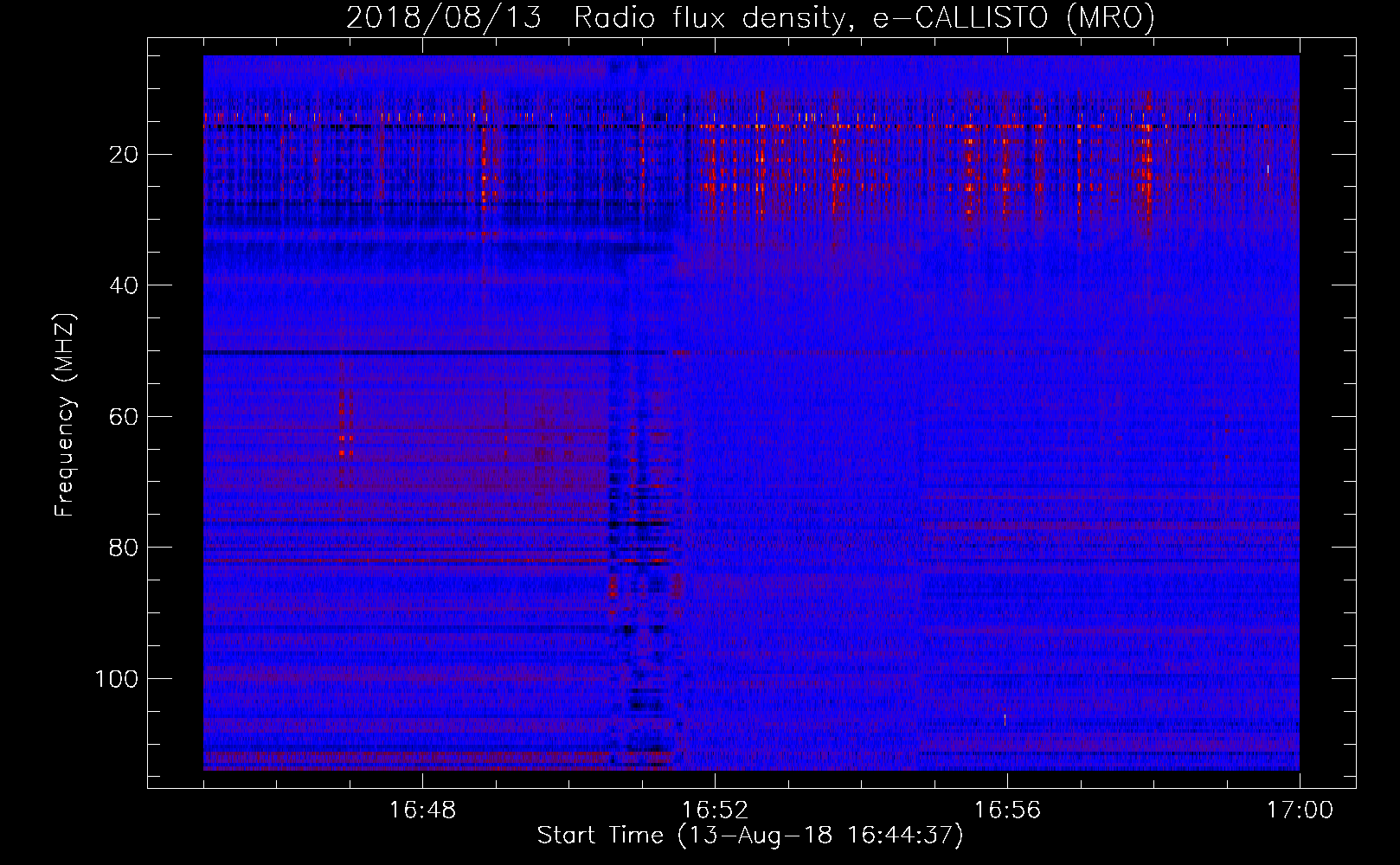The image size is (1400, 865).
Task: Click the 16:48 time tick label
Action: click(422, 810)
